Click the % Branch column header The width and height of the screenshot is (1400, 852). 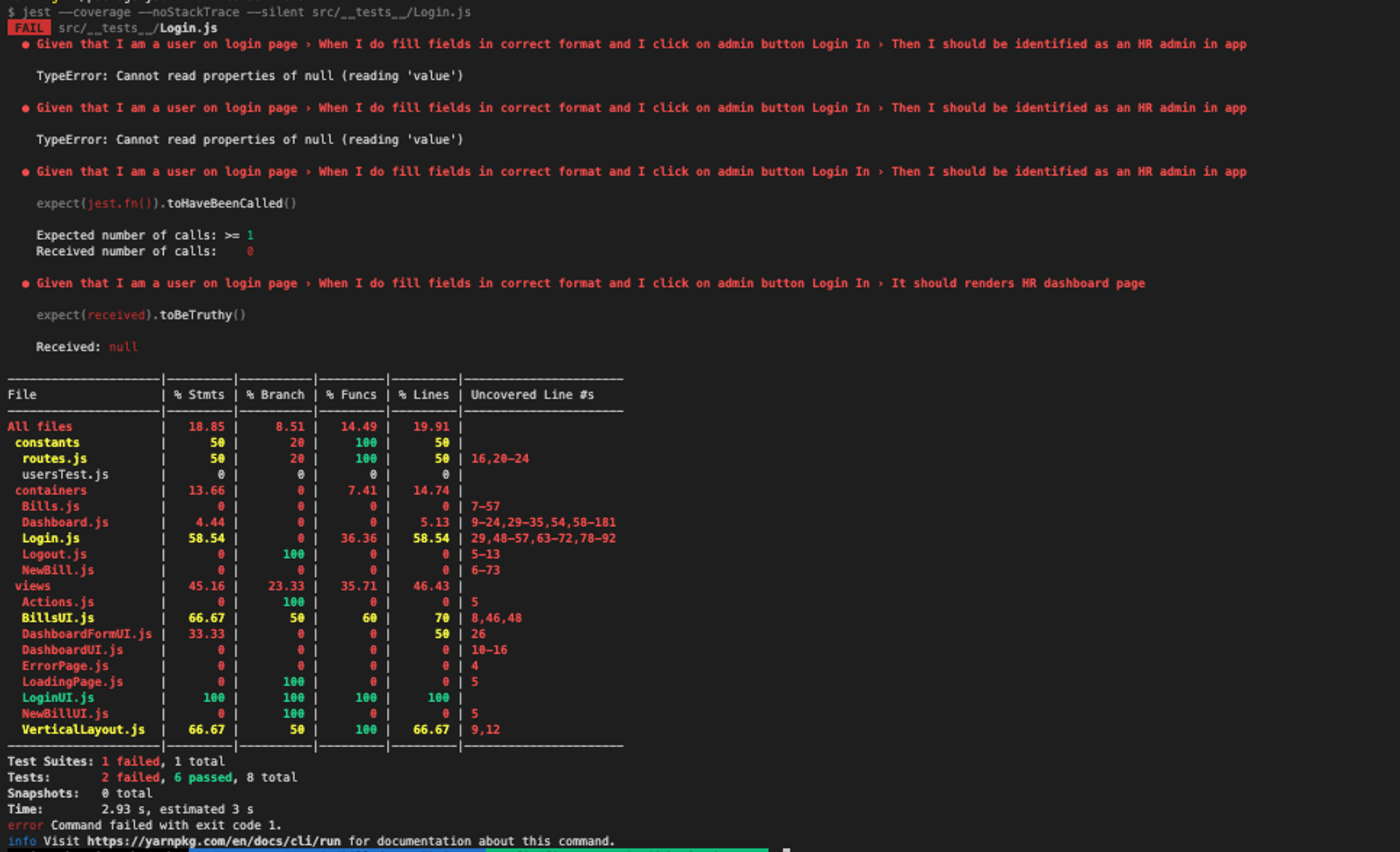[275, 395]
